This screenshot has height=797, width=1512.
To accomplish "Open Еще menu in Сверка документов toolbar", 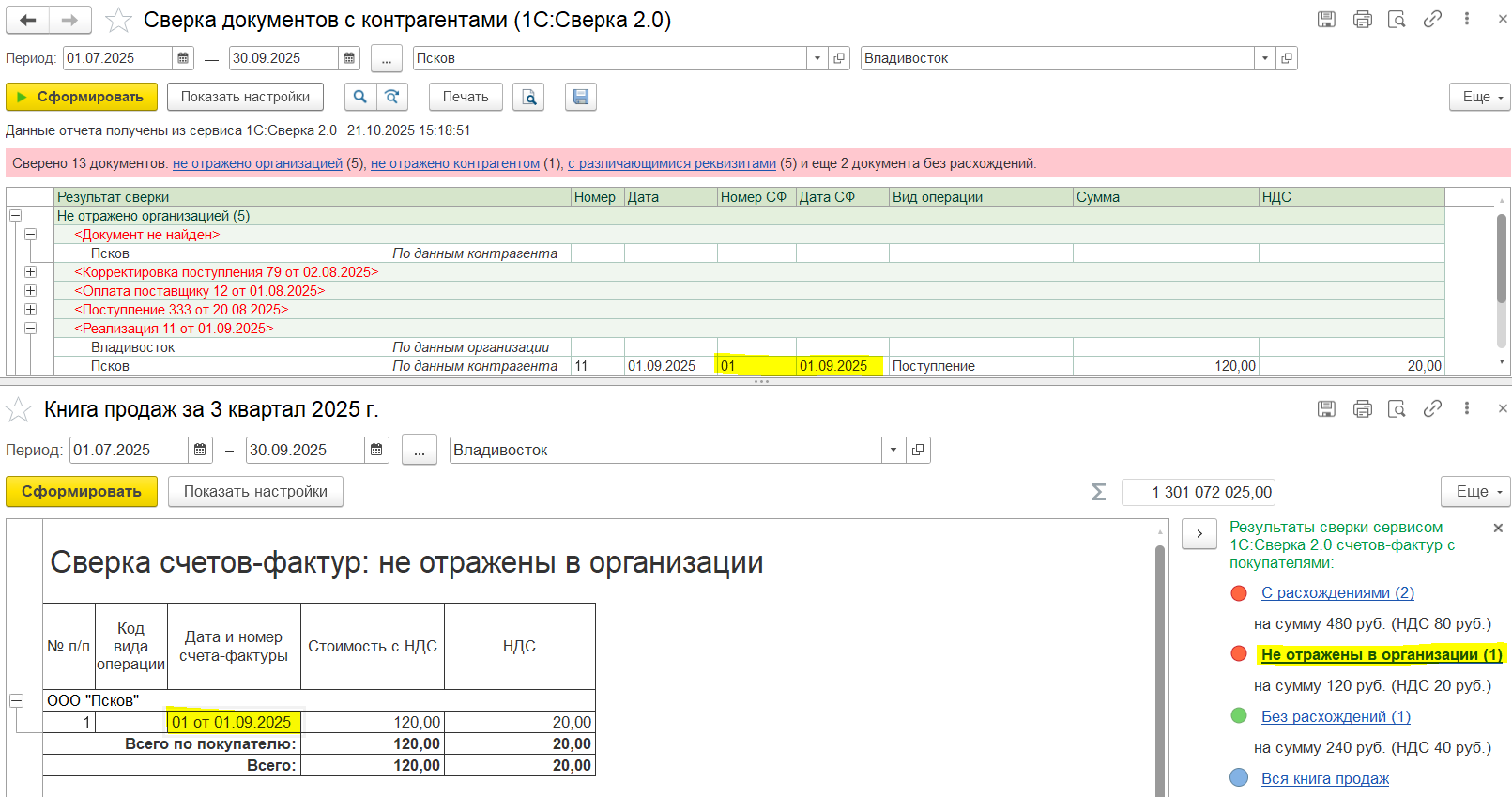I will 1480,97.
